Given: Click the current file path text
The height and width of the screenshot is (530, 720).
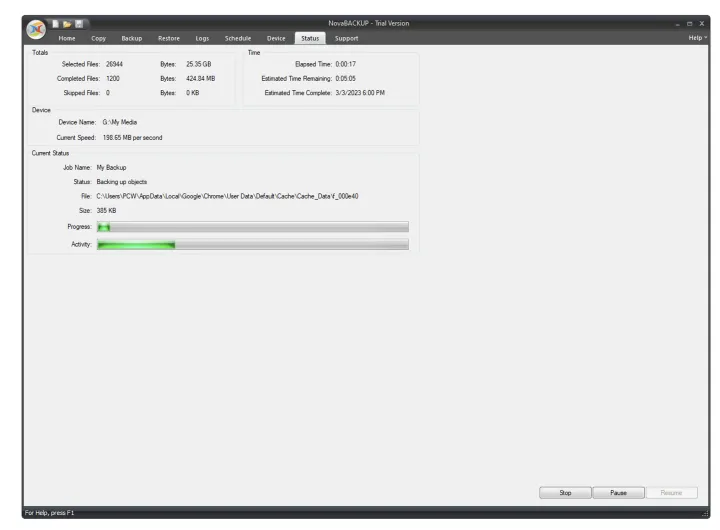Looking at the screenshot, I should point(227,196).
